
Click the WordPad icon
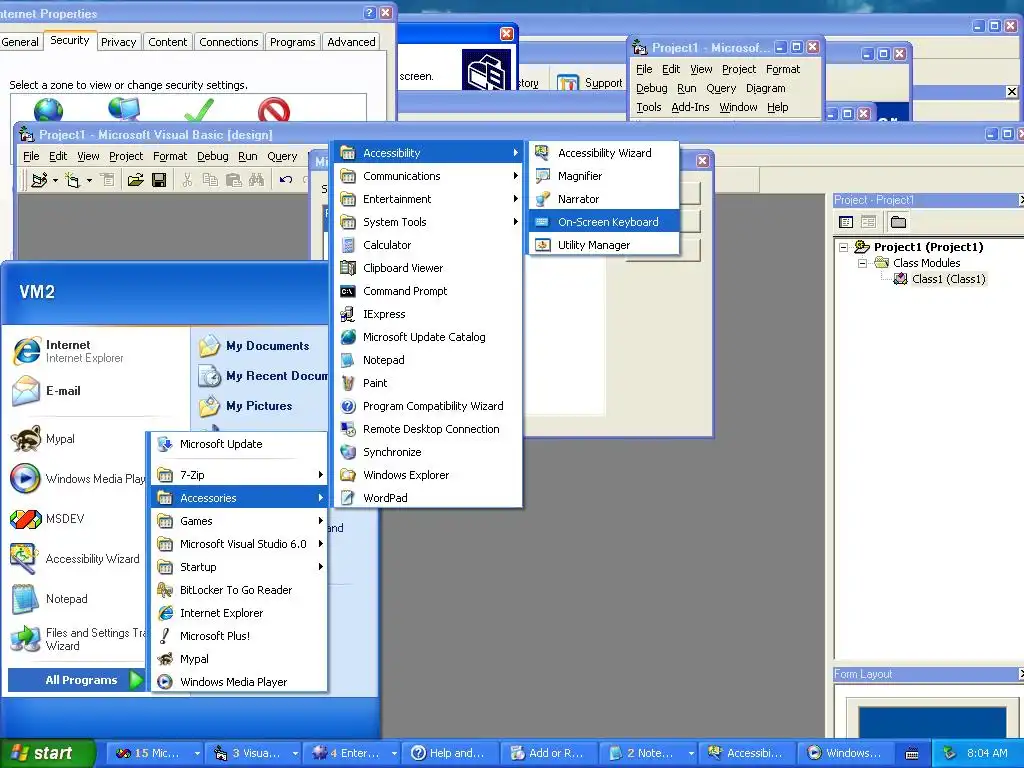(x=348, y=498)
